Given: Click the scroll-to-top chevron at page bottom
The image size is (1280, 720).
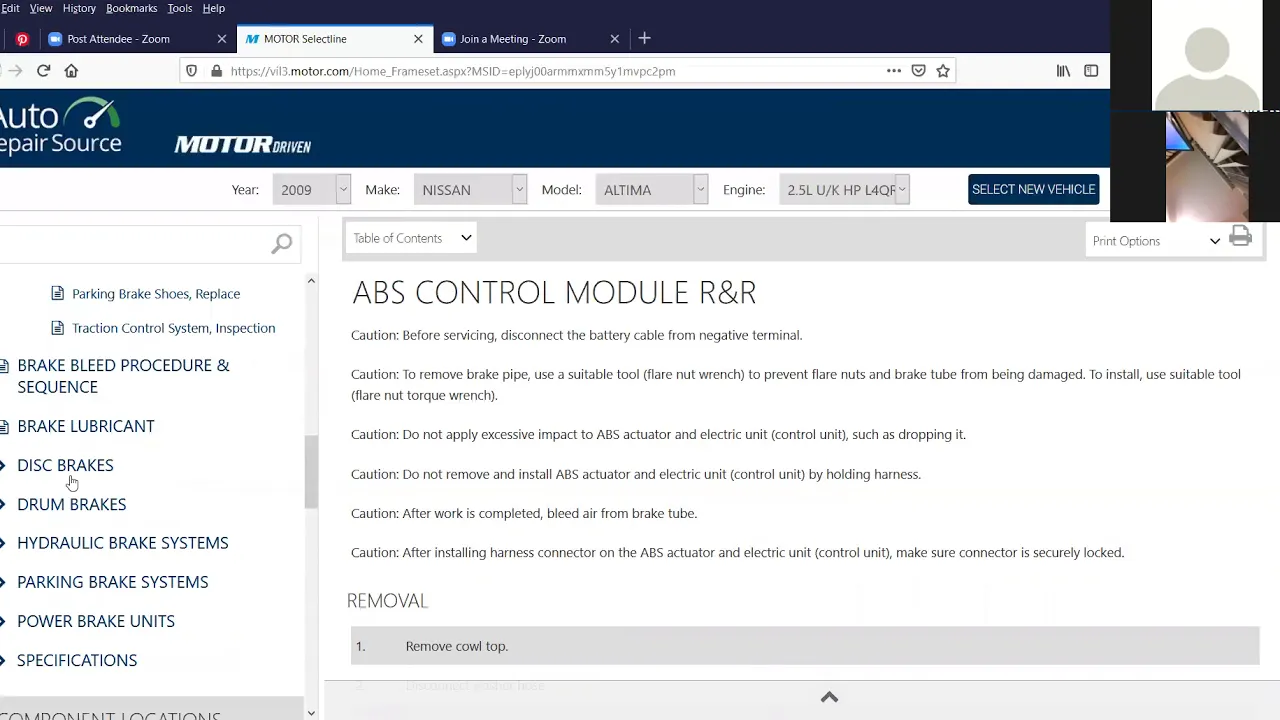Looking at the screenshot, I should coord(829,697).
